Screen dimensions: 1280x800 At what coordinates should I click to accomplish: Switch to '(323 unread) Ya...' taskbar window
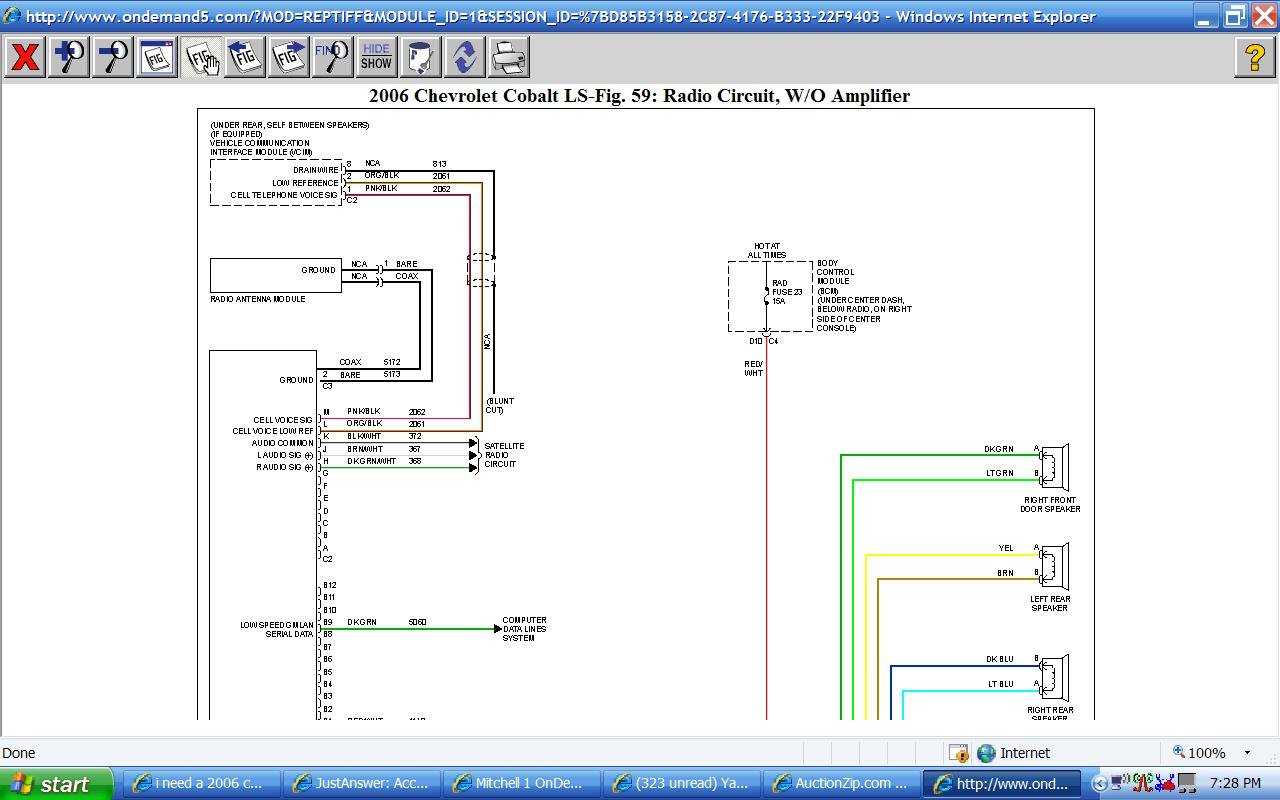coord(682,784)
